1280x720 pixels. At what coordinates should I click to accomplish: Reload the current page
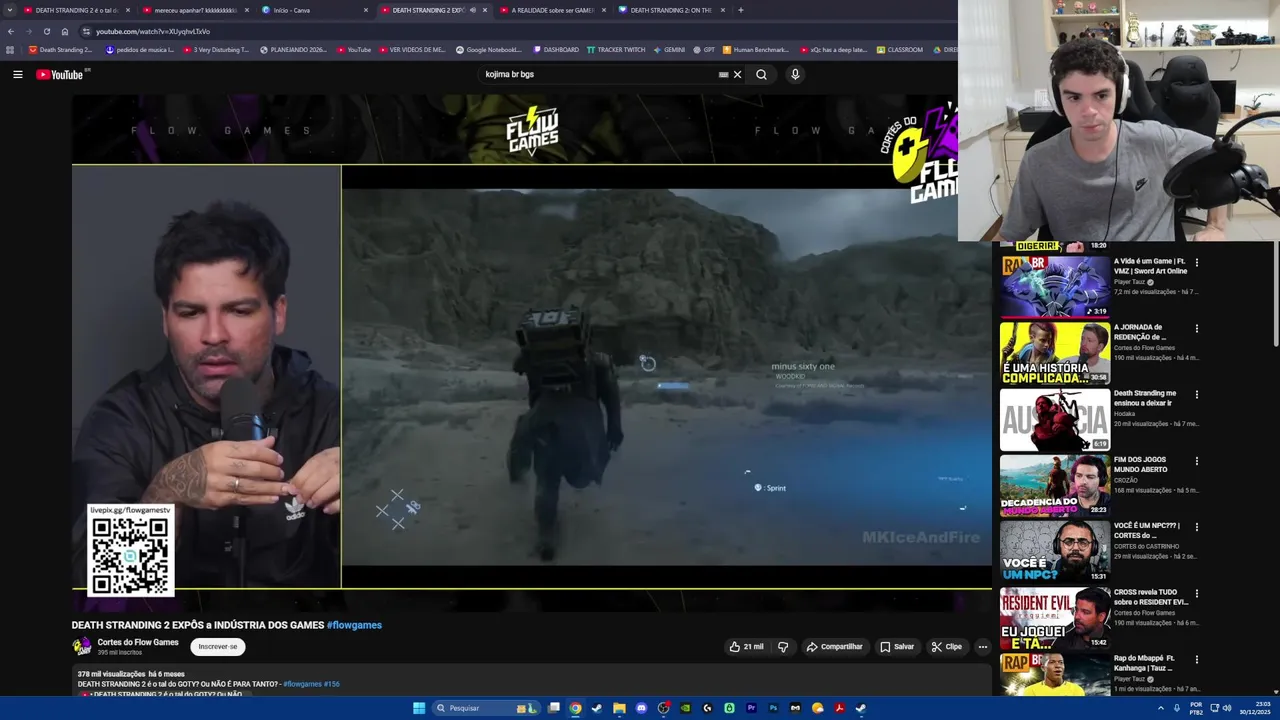(46, 31)
